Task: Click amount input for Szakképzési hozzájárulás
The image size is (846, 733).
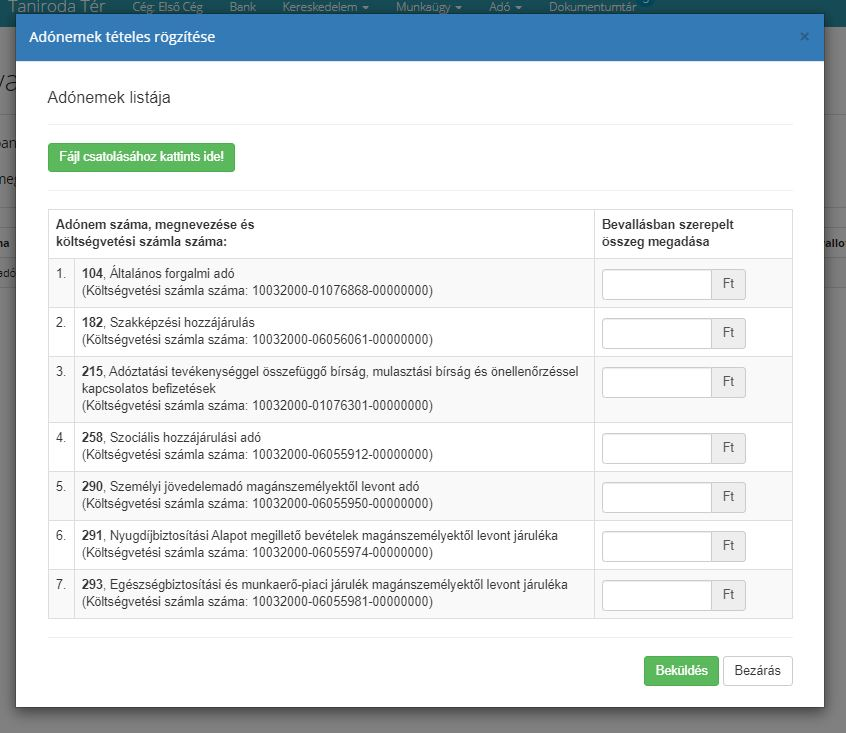Action: (656, 333)
